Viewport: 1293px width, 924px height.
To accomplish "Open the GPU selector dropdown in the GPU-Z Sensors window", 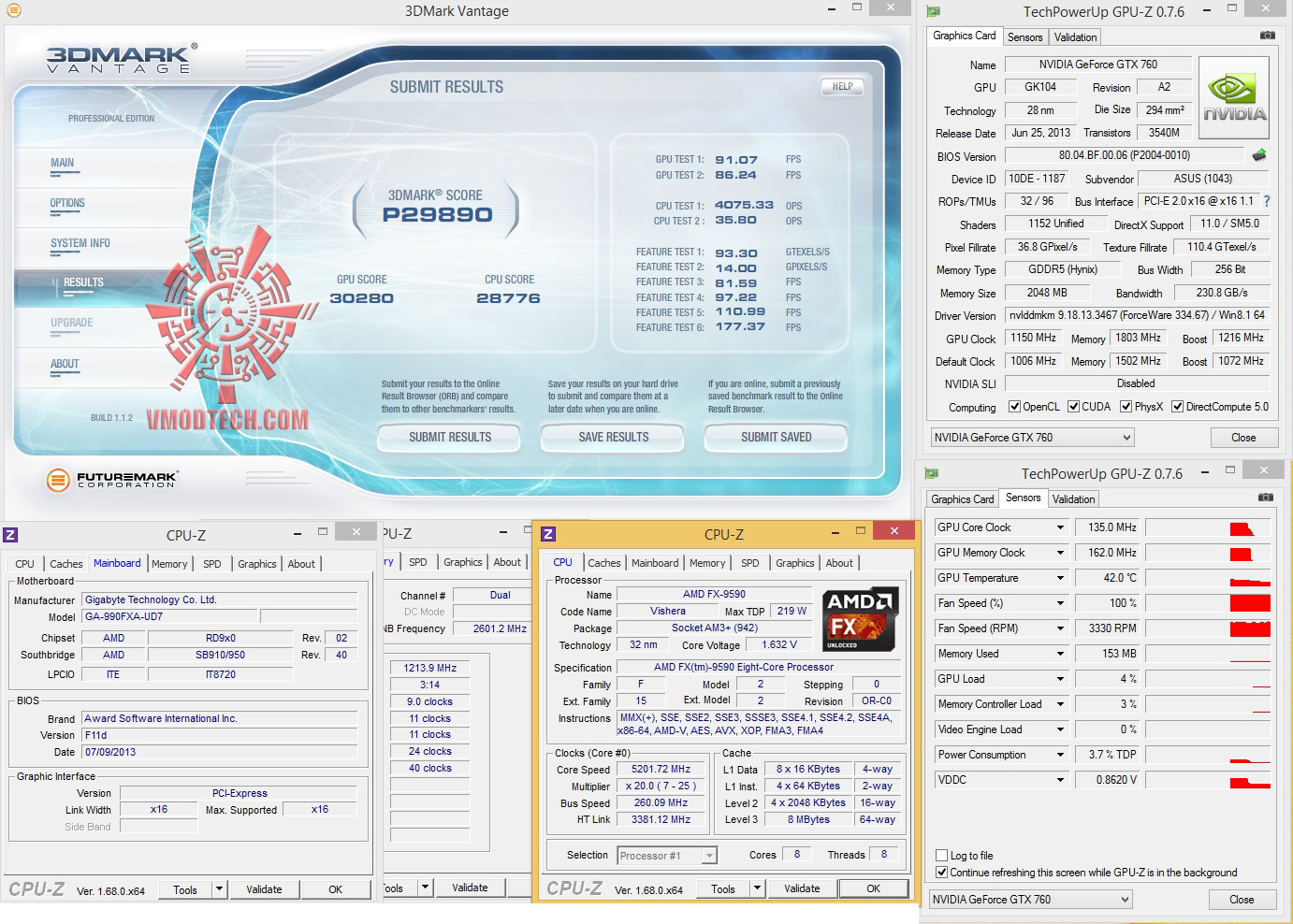I will (1030, 900).
